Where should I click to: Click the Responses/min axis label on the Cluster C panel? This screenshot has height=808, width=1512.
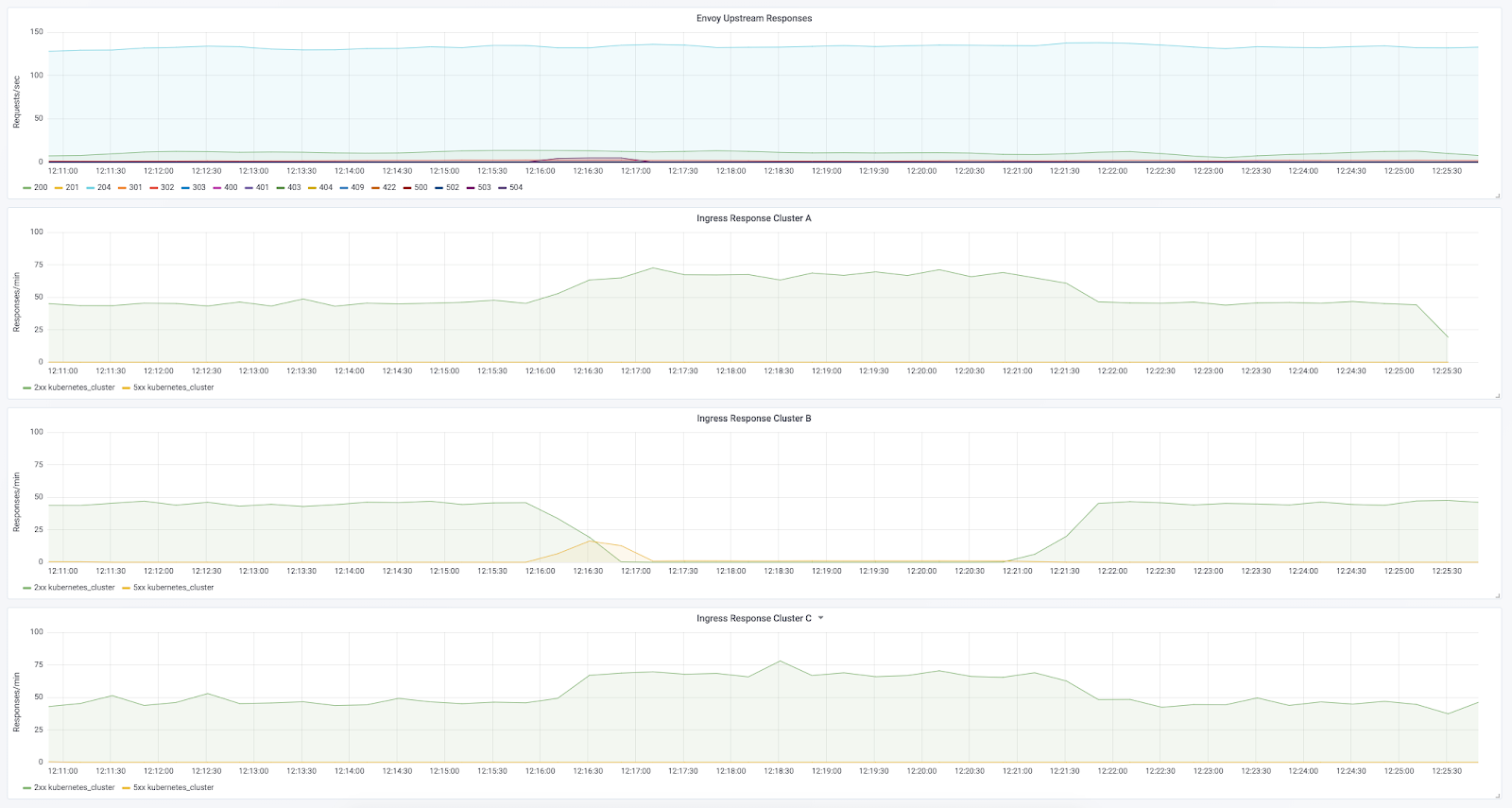[x=16, y=702]
